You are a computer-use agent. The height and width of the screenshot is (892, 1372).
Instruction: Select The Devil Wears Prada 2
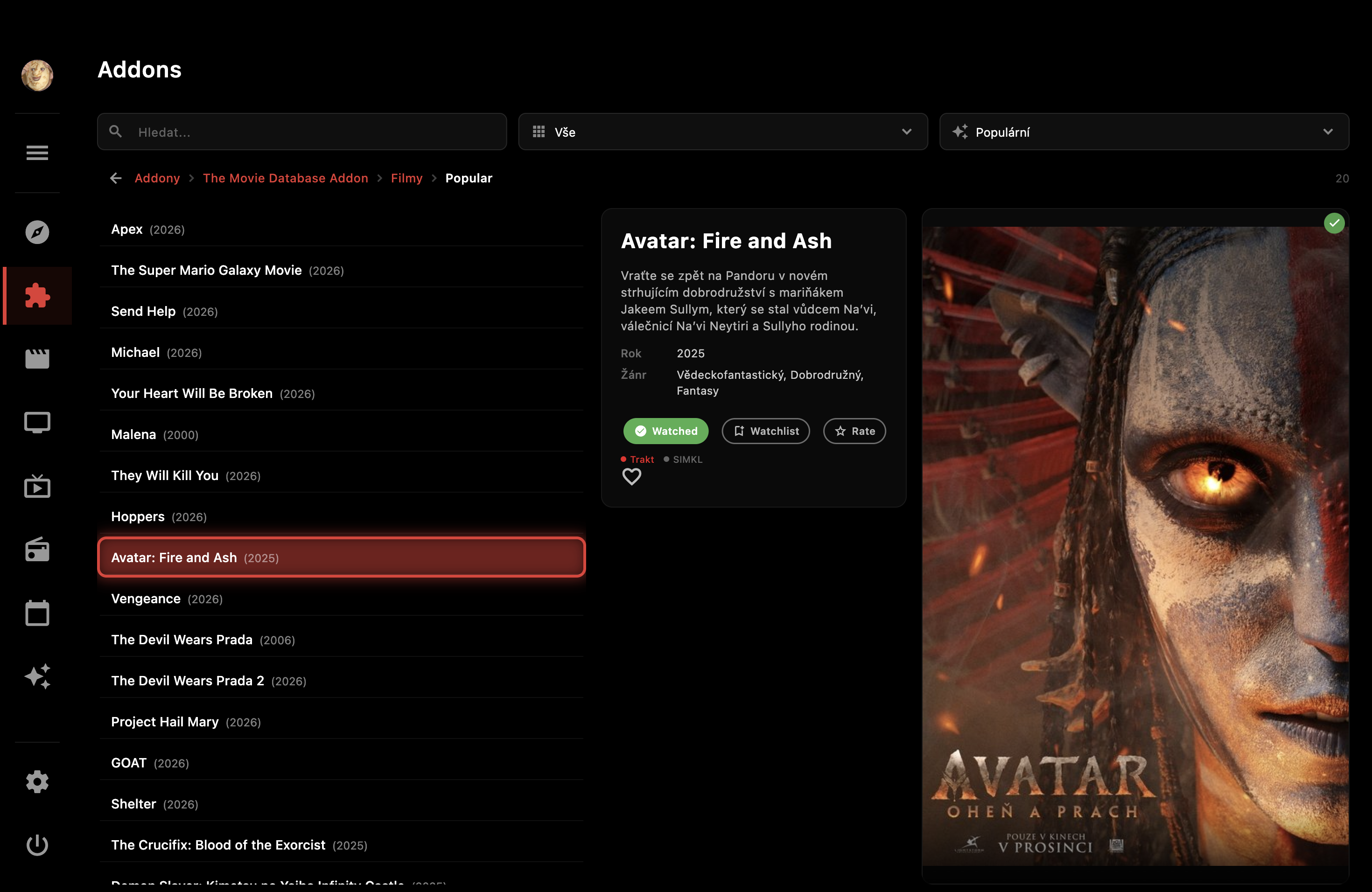[x=341, y=681]
